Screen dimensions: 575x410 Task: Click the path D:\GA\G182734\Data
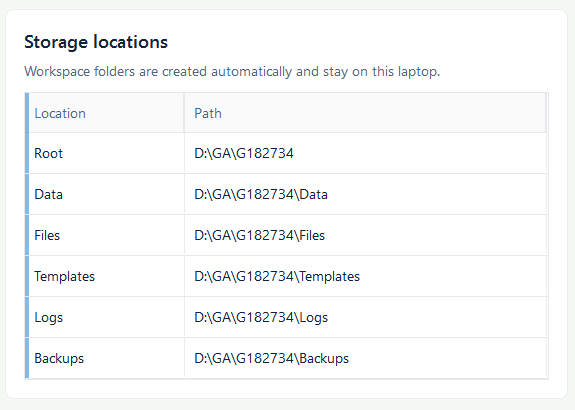point(261,194)
